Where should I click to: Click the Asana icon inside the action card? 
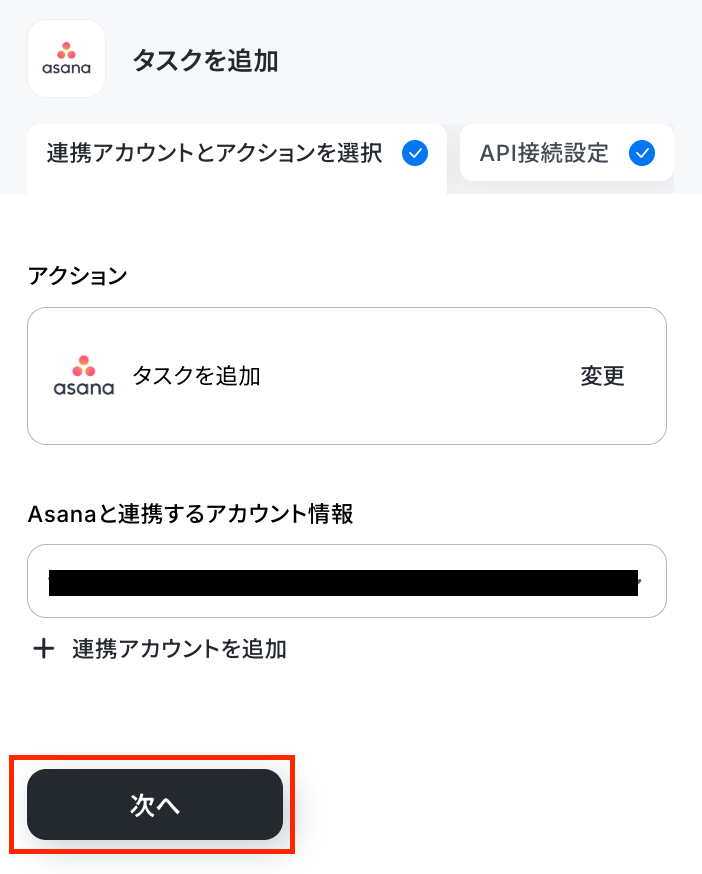coord(84,376)
